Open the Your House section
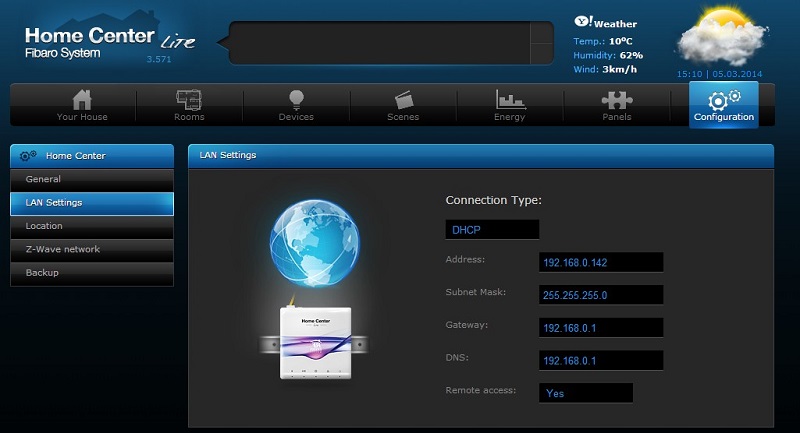 pyautogui.click(x=82, y=105)
